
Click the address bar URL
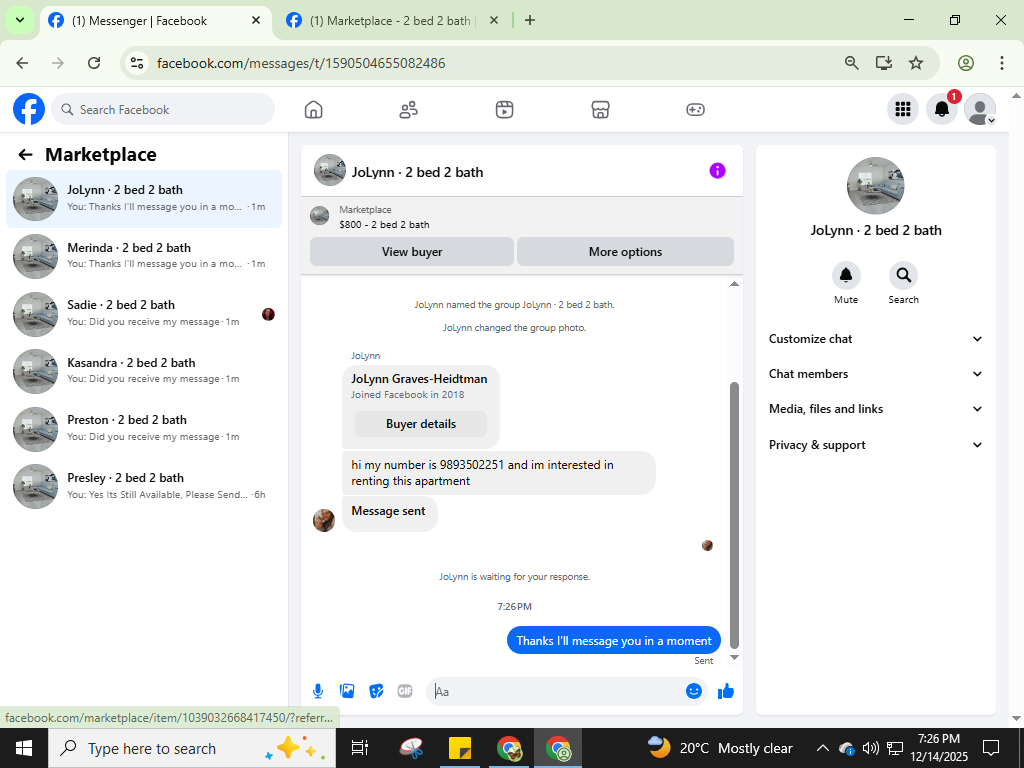301,63
